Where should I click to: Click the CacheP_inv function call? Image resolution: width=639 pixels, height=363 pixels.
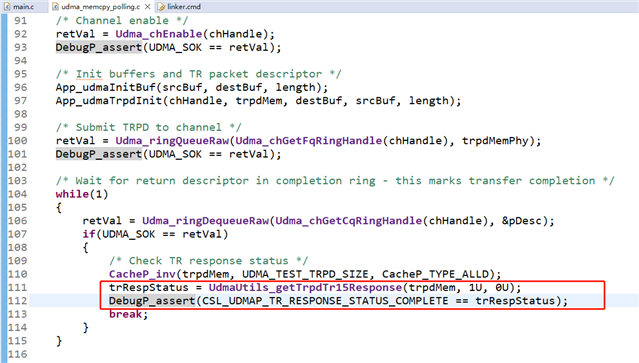(142, 274)
